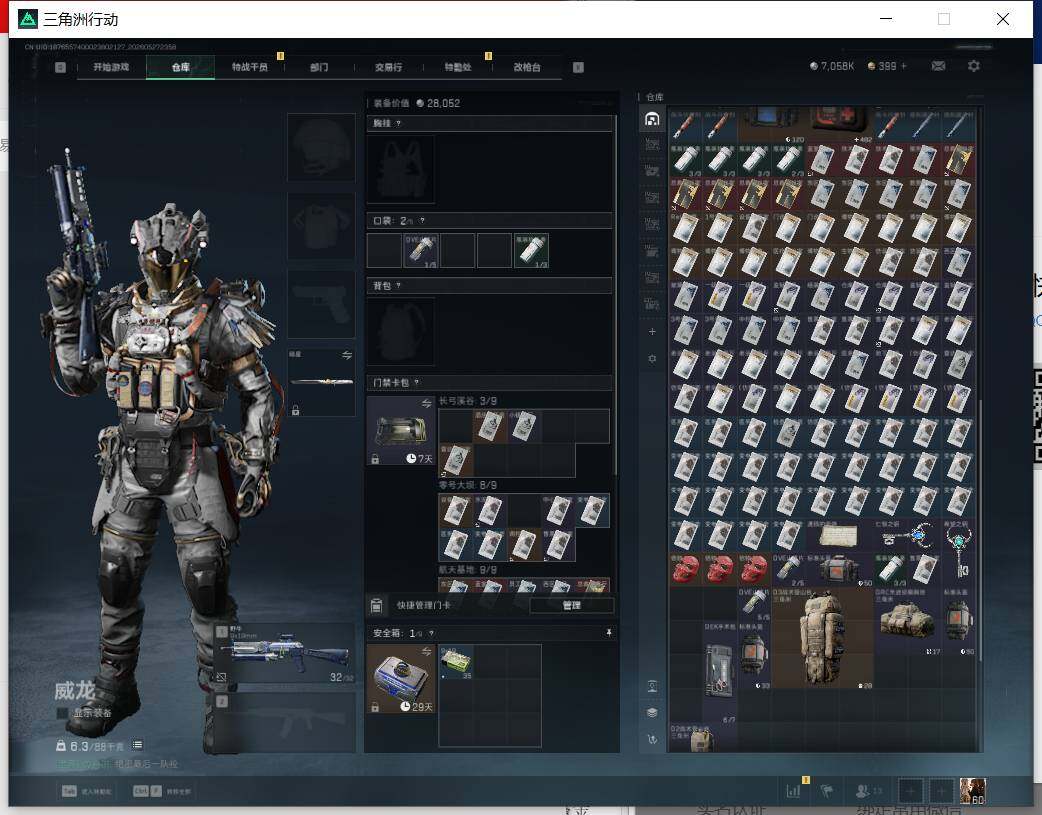The image size is (1042, 815).
Task: Select the ammo box inside the safe box
Action: point(456,662)
